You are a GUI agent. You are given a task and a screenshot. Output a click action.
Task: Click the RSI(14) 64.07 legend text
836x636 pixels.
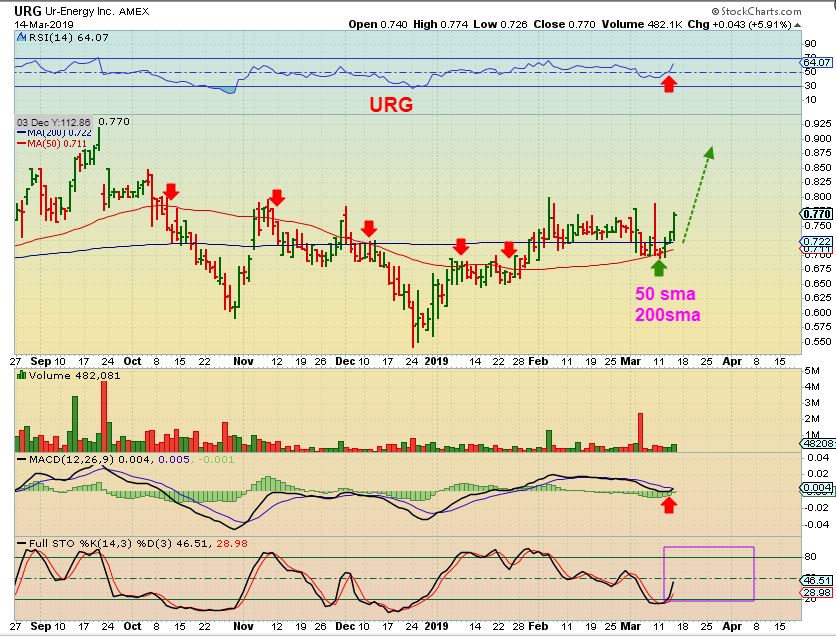click(x=68, y=38)
